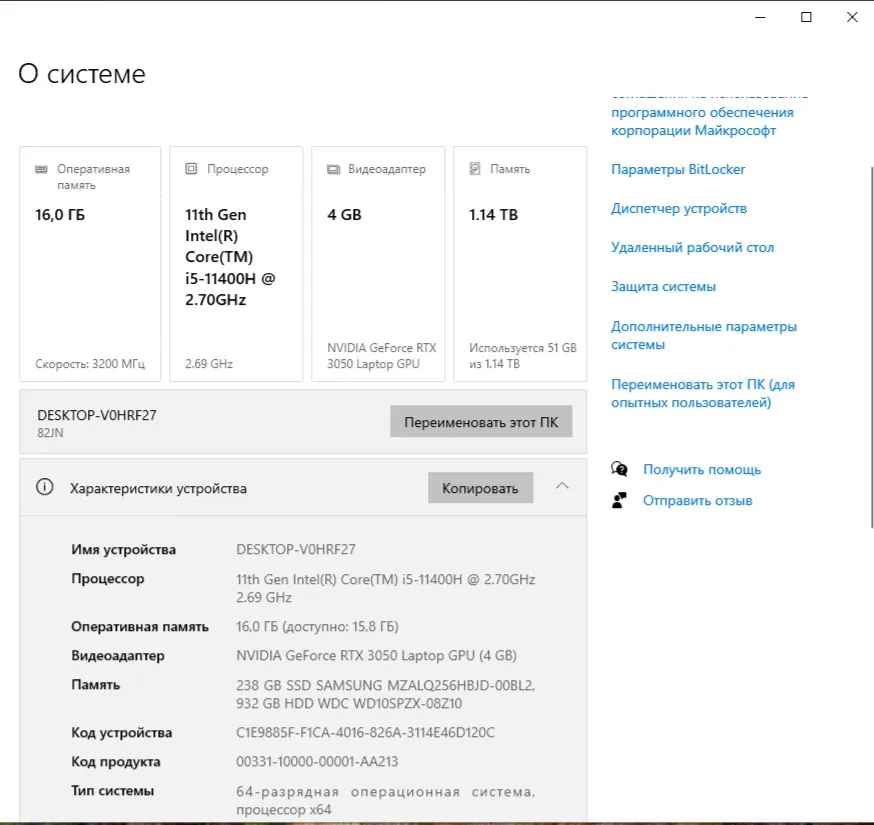Click the Используется 51 GB из 1.14 TB text
Screen dimensions: 874x825
pos(523,356)
